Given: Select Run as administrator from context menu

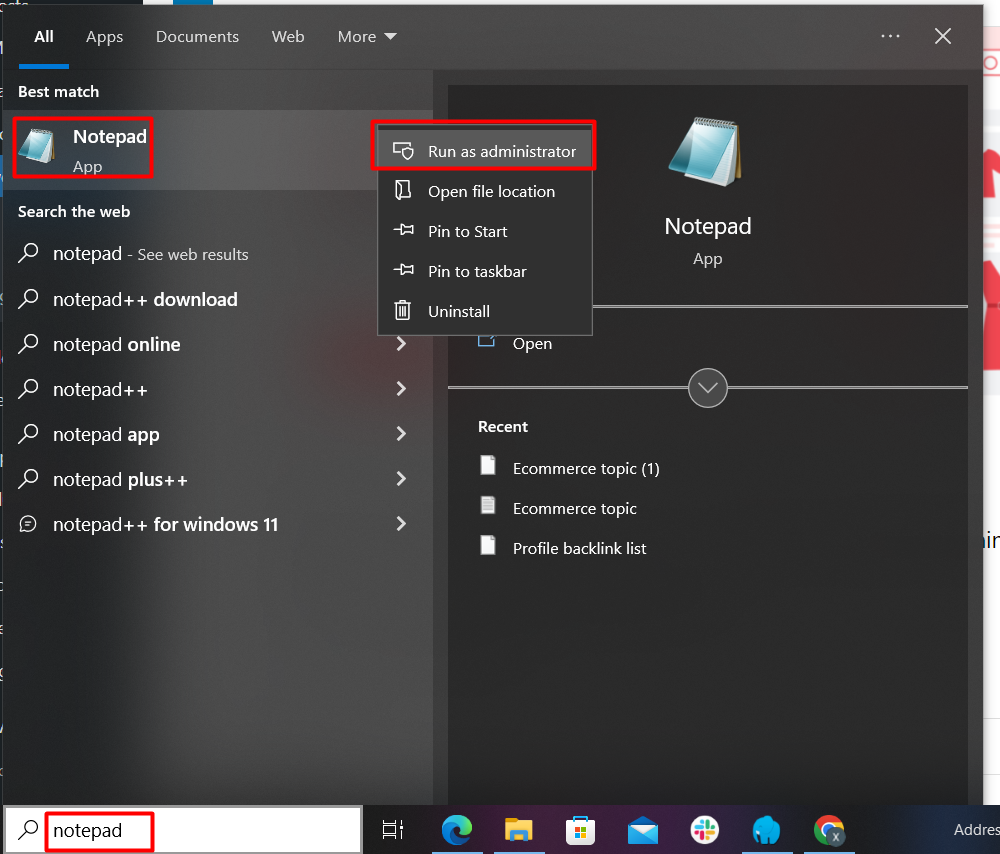Looking at the screenshot, I should point(485,151).
